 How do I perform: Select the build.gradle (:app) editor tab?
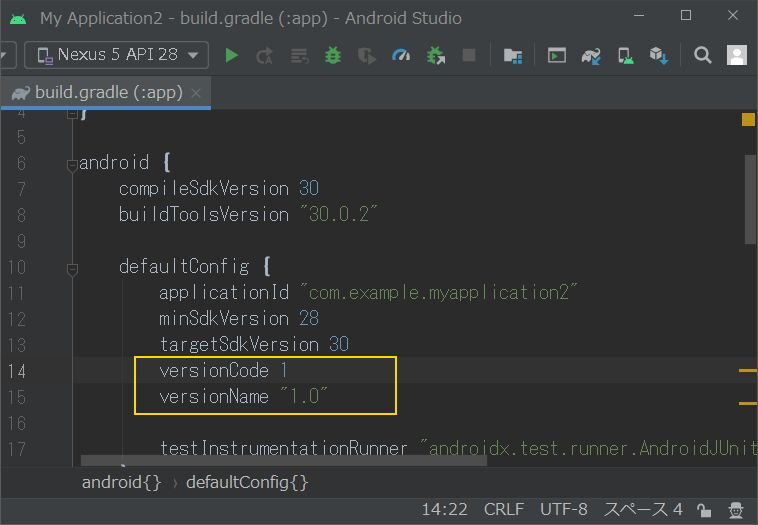(105, 92)
